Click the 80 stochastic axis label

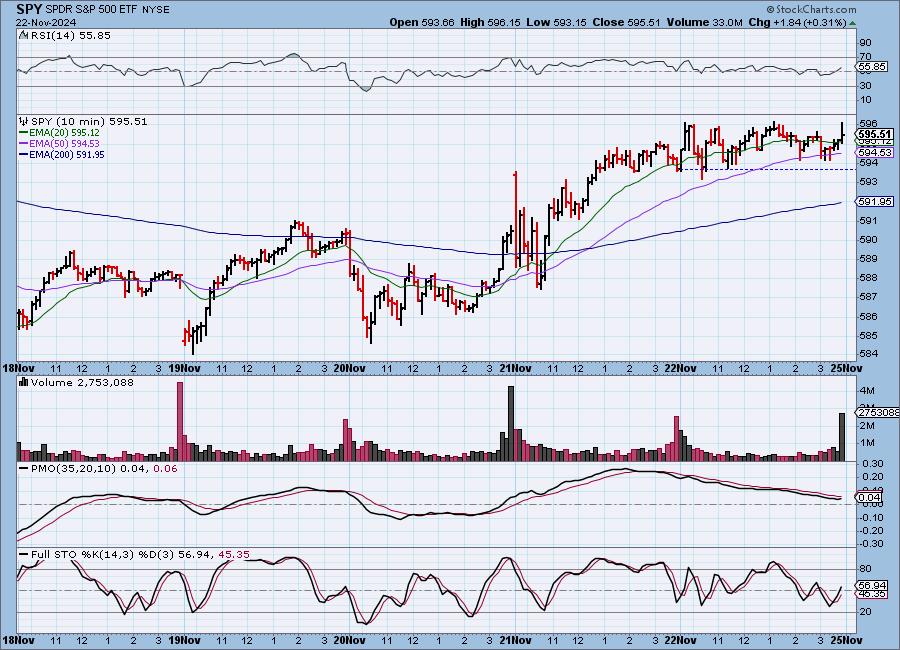click(865, 569)
